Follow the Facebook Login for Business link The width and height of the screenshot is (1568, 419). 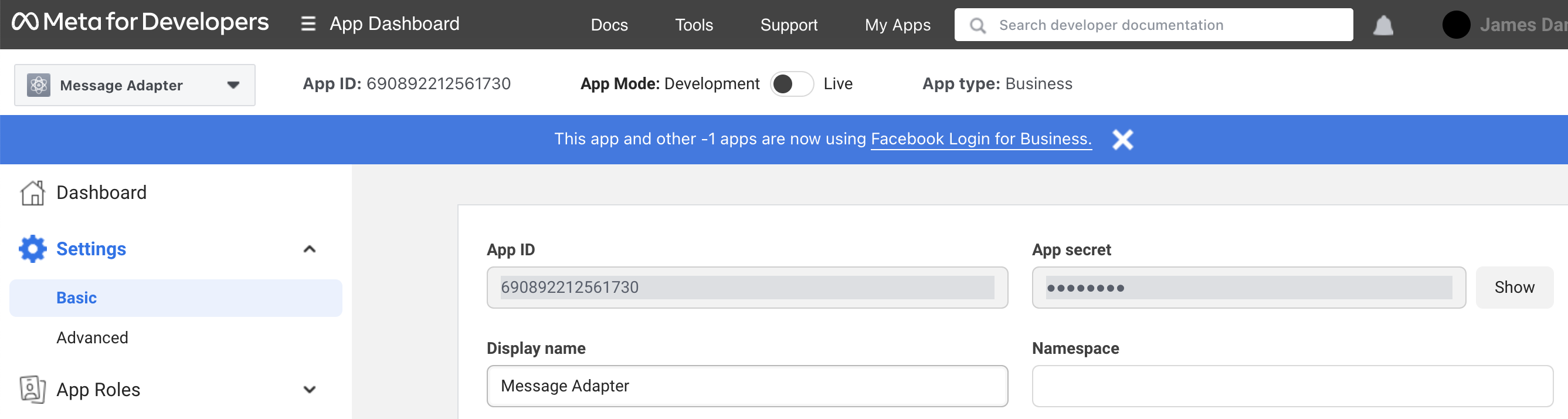pyautogui.click(x=981, y=140)
